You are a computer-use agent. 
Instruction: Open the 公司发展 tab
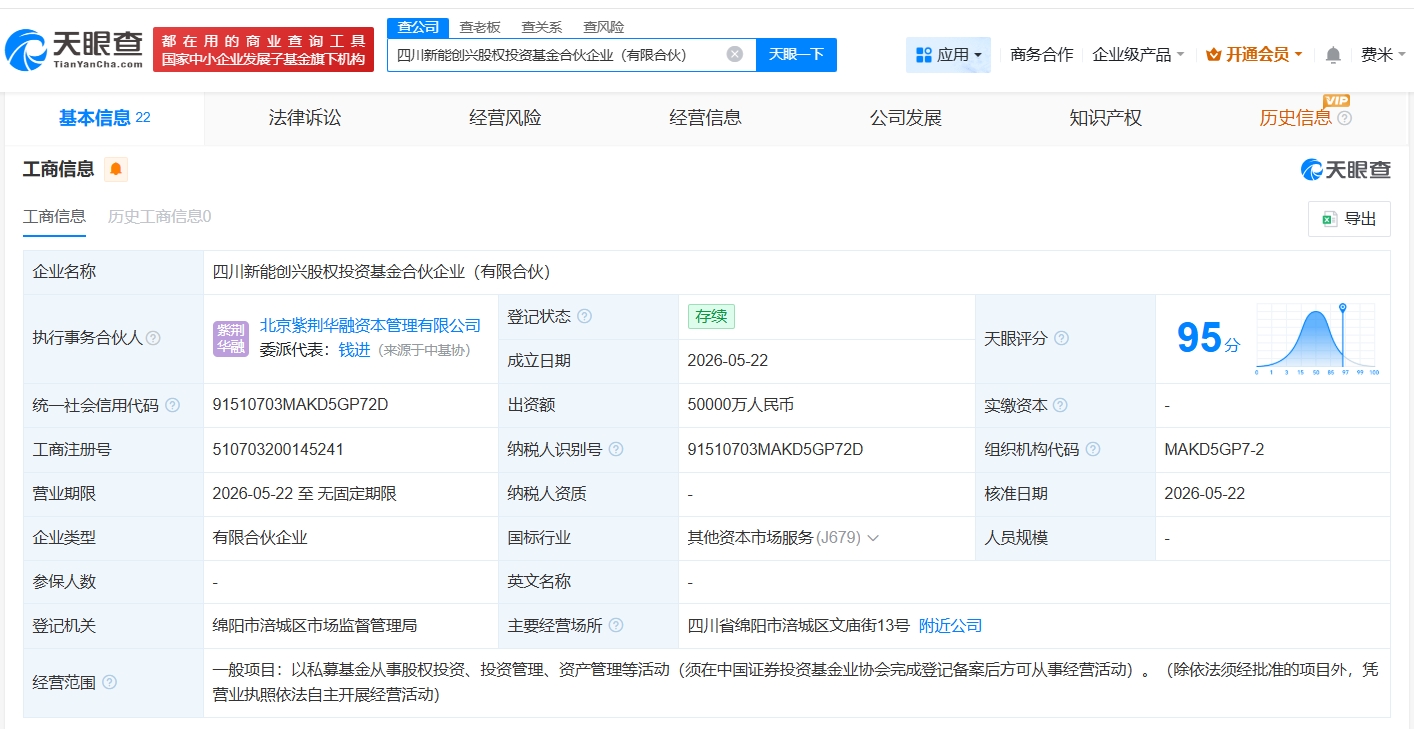point(905,118)
